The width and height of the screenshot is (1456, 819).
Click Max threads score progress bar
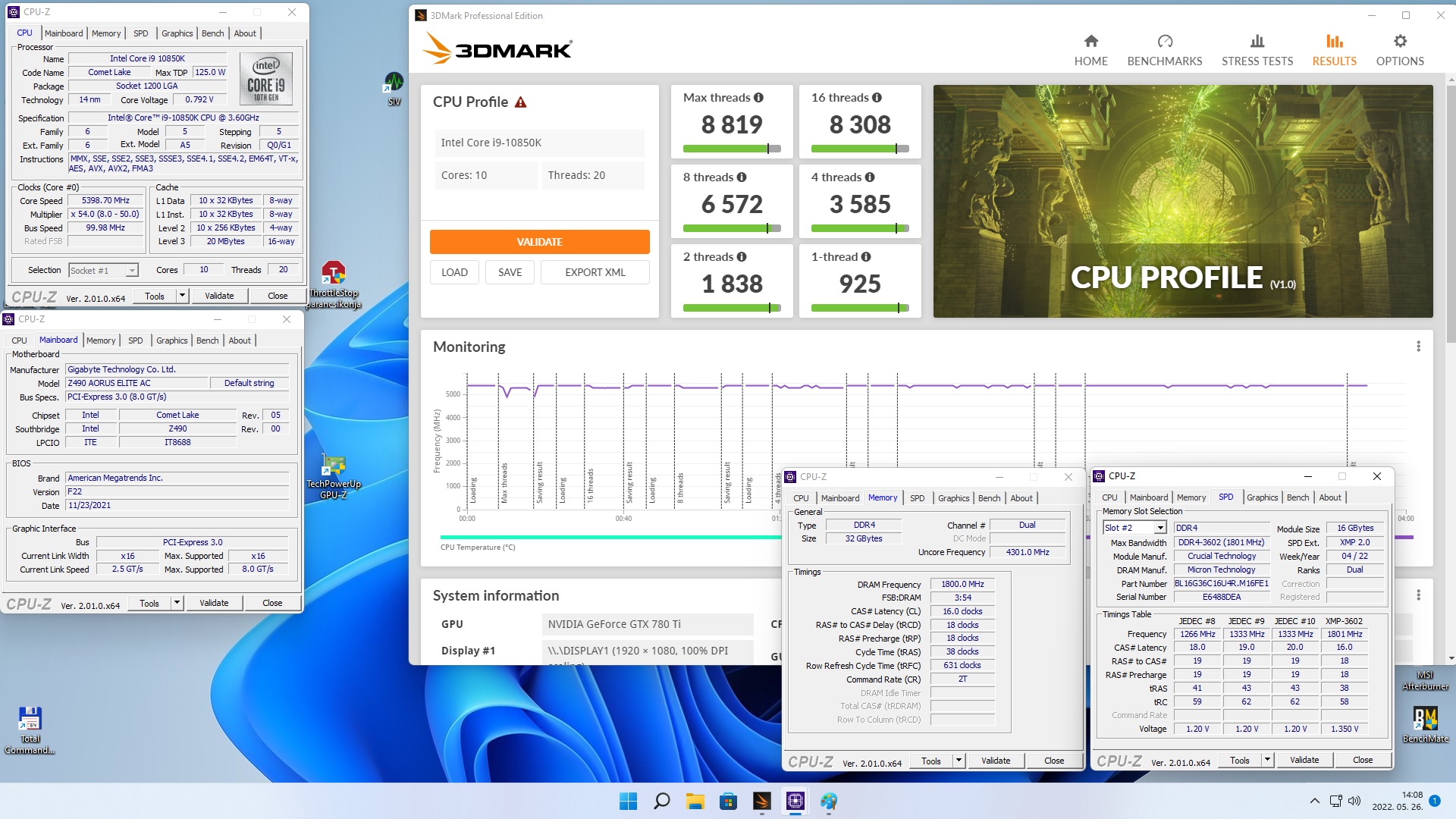[732, 149]
